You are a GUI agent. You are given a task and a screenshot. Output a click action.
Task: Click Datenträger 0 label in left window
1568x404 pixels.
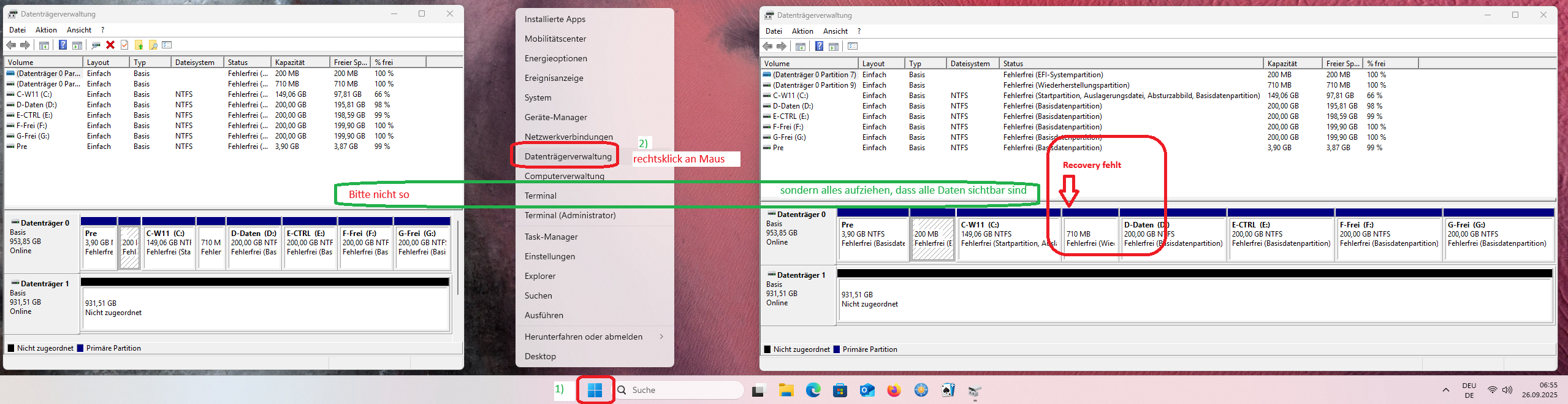45,223
